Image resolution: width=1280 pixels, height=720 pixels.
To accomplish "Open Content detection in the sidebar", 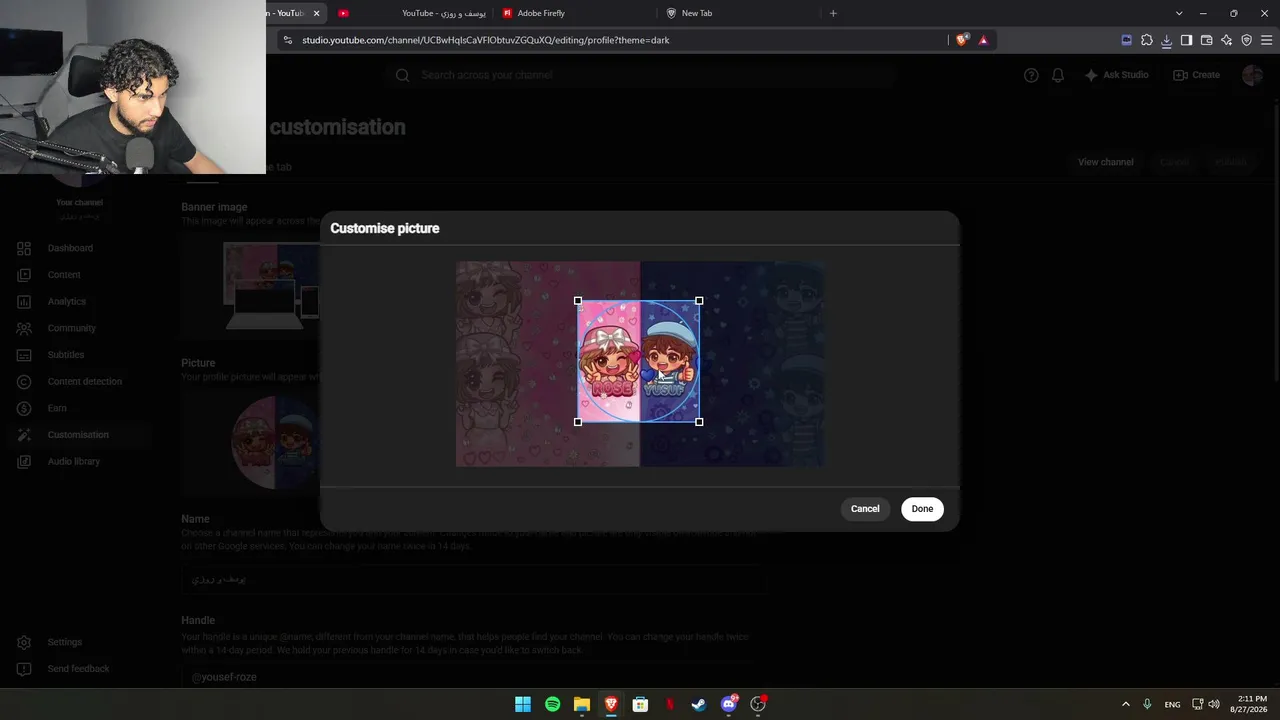I will pyautogui.click(x=78, y=381).
